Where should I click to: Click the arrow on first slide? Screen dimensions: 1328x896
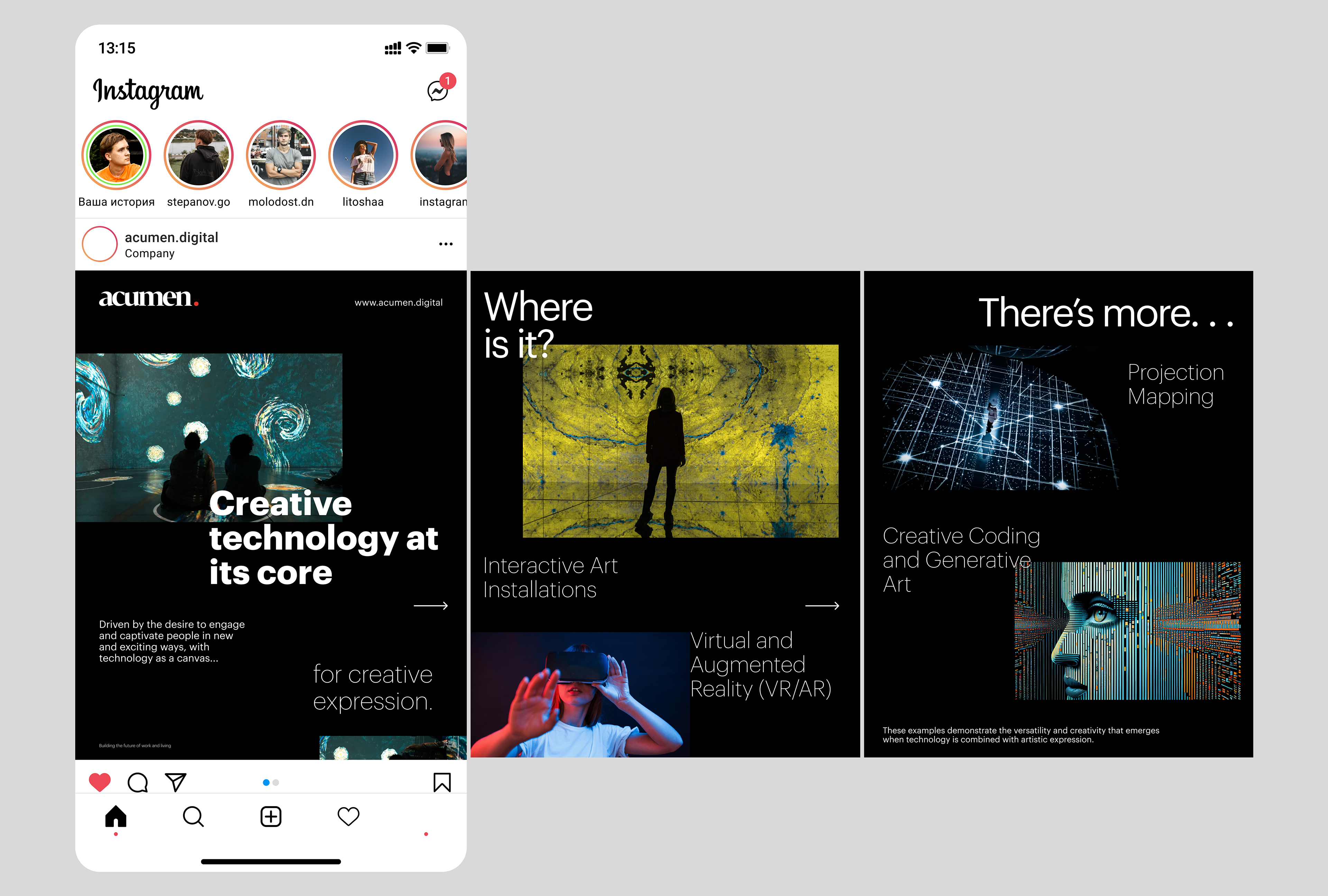pyautogui.click(x=431, y=606)
